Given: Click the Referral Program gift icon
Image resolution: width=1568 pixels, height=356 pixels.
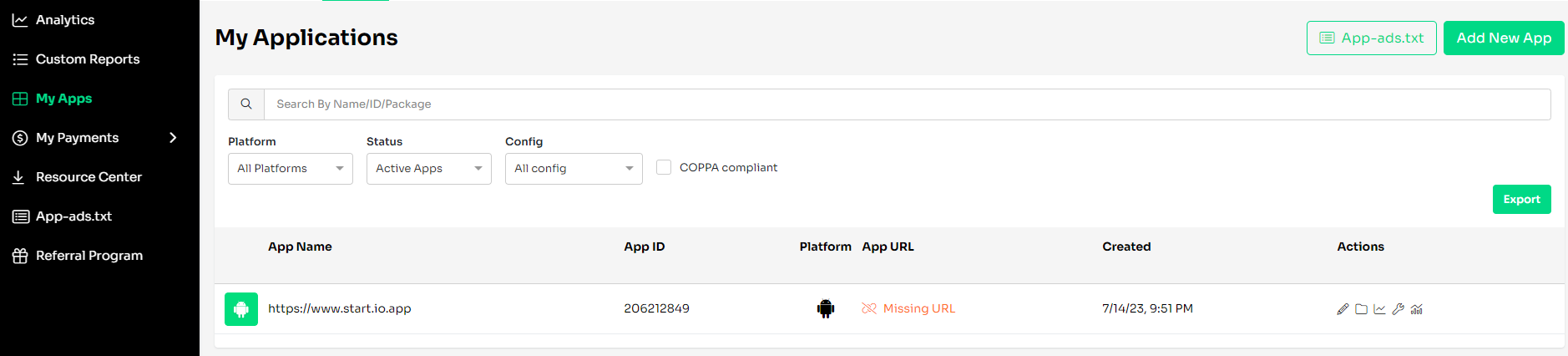Looking at the screenshot, I should pyautogui.click(x=20, y=256).
